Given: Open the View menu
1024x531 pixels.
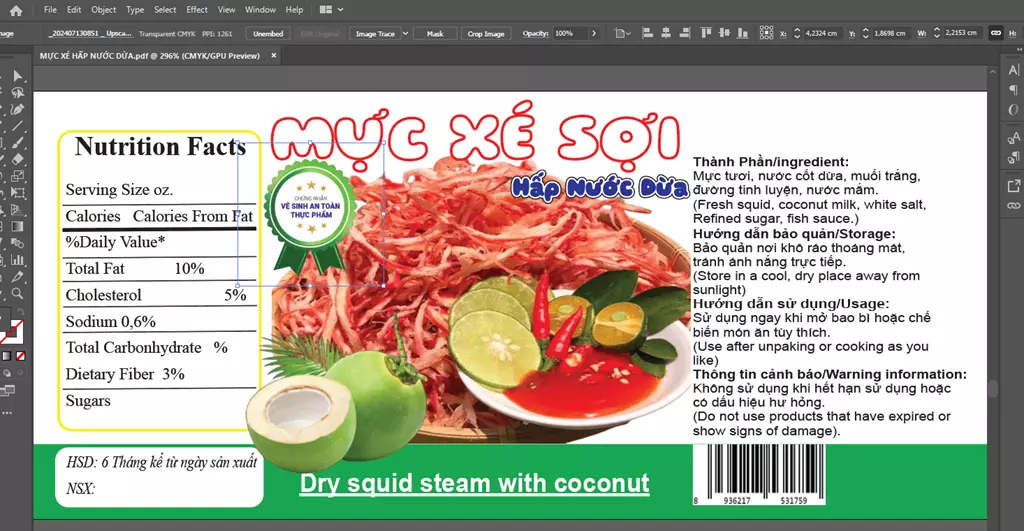Looking at the screenshot, I should (227, 10).
